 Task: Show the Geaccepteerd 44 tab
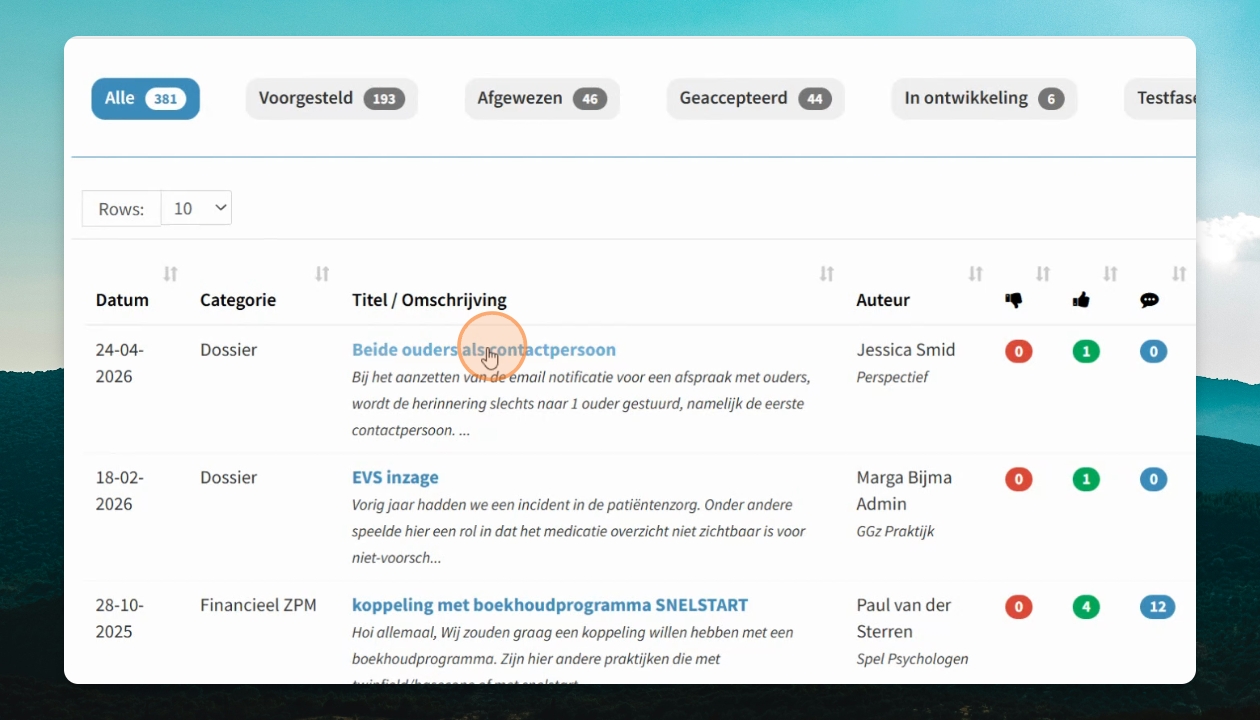pos(755,99)
